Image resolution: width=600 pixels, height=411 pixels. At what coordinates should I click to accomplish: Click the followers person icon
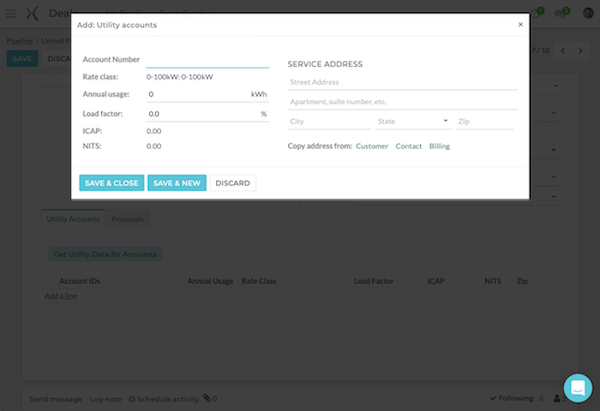pyautogui.click(x=557, y=398)
